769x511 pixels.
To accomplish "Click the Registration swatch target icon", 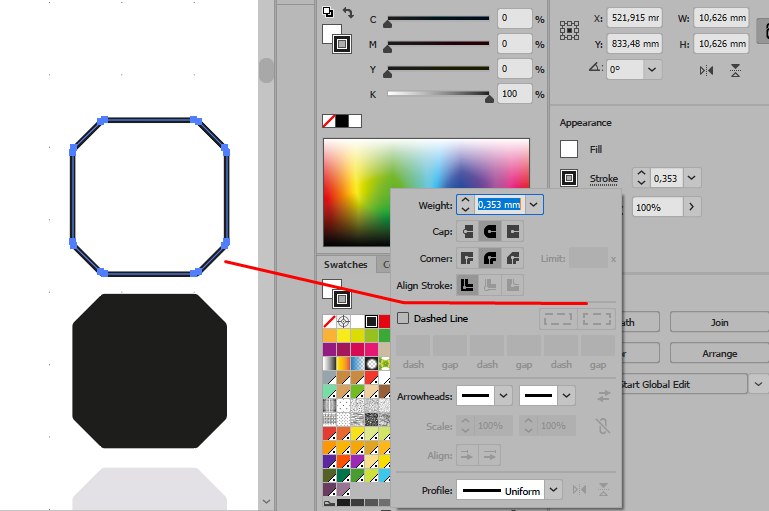I will [343, 321].
